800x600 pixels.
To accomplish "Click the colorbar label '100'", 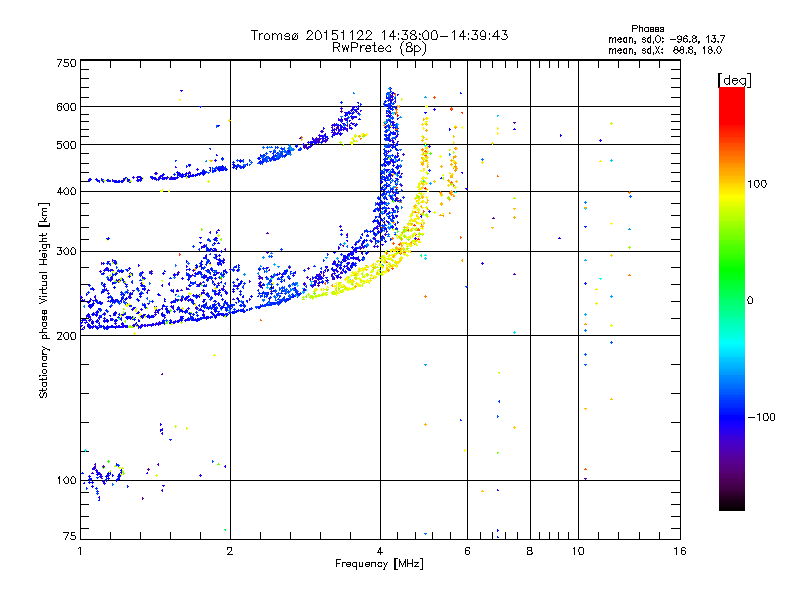I will pos(757,184).
